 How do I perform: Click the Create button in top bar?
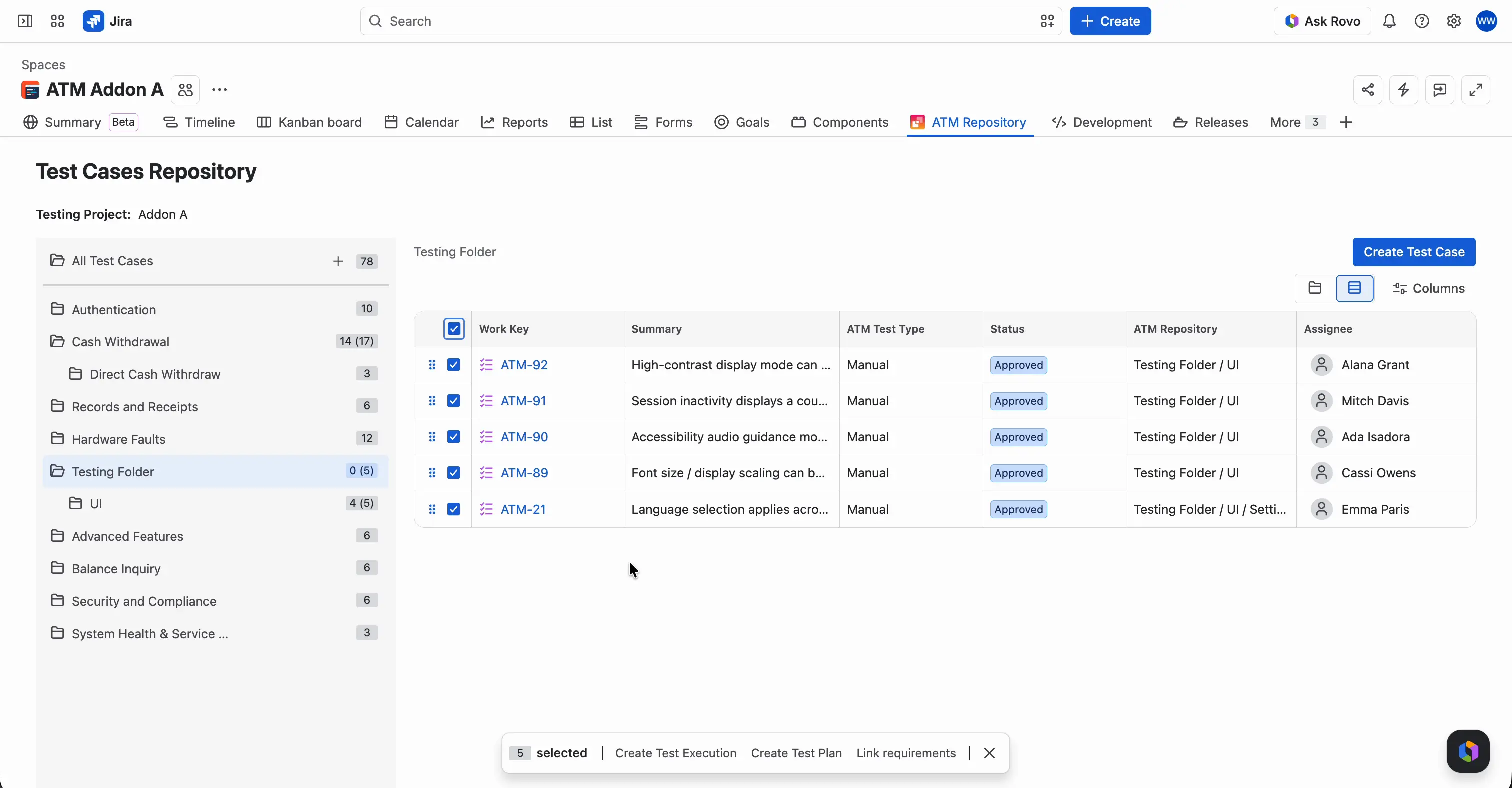click(1110, 21)
